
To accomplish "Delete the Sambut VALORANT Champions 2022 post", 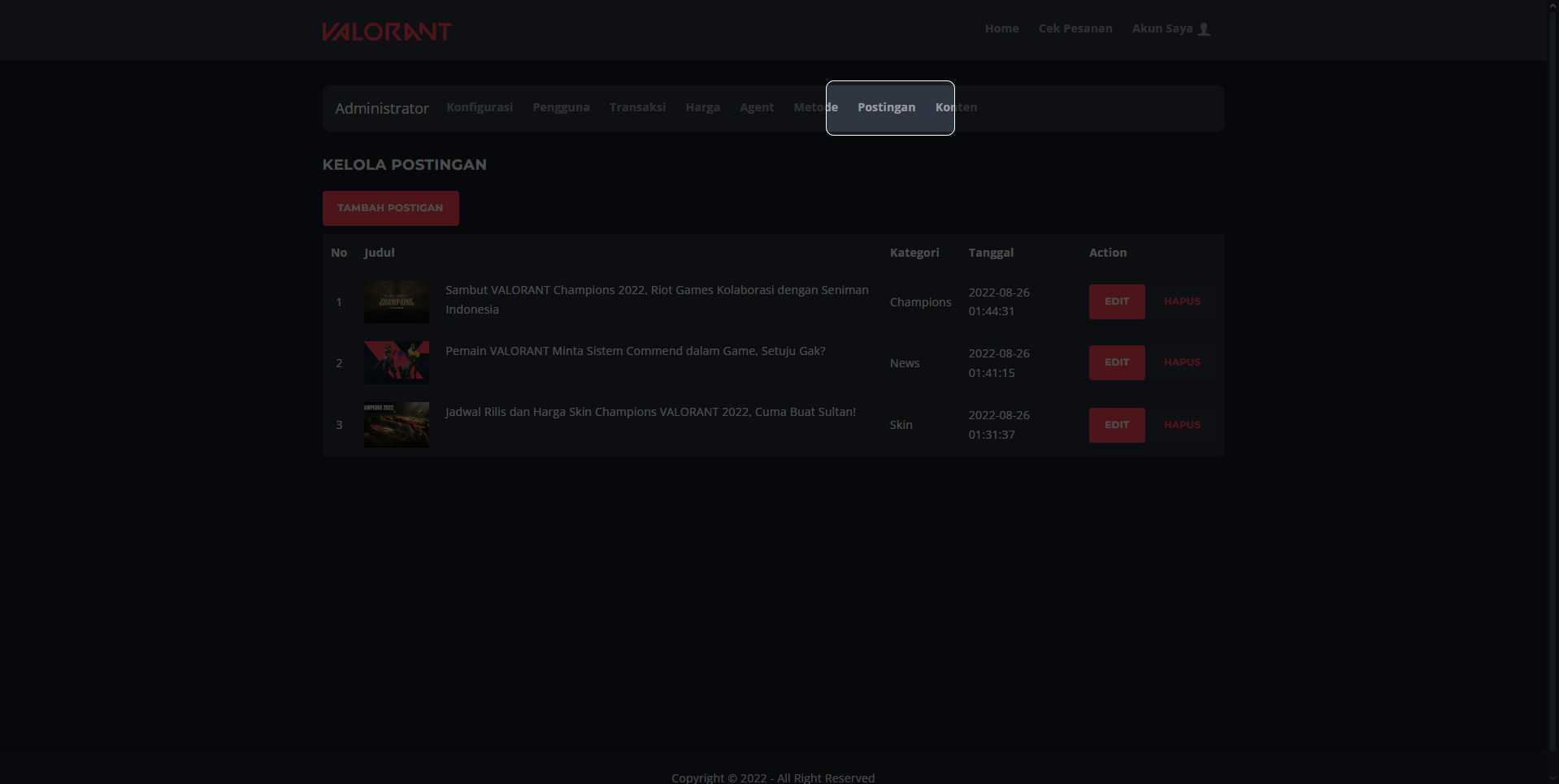I will (x=1182, y=301).
